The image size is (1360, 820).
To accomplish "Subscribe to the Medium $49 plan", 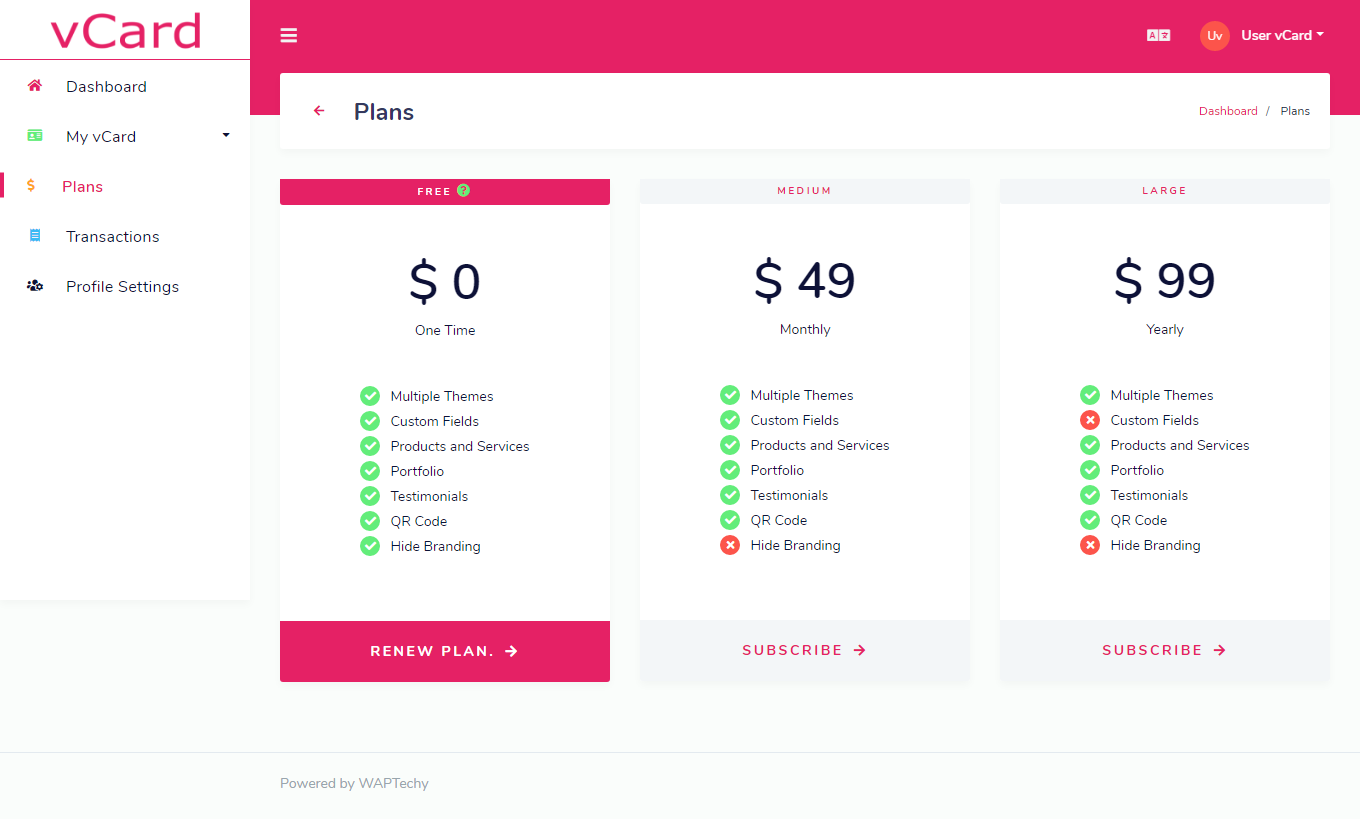I will click(804, 650).
